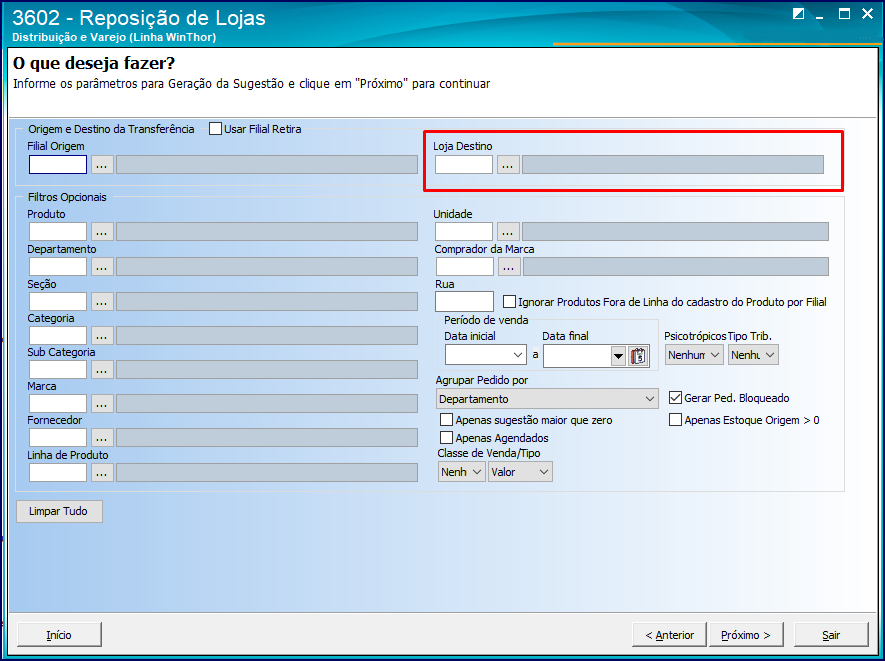Click the Linha de Produto code field
The height and width of the screenshot is (661, 885).
[58, 472]
